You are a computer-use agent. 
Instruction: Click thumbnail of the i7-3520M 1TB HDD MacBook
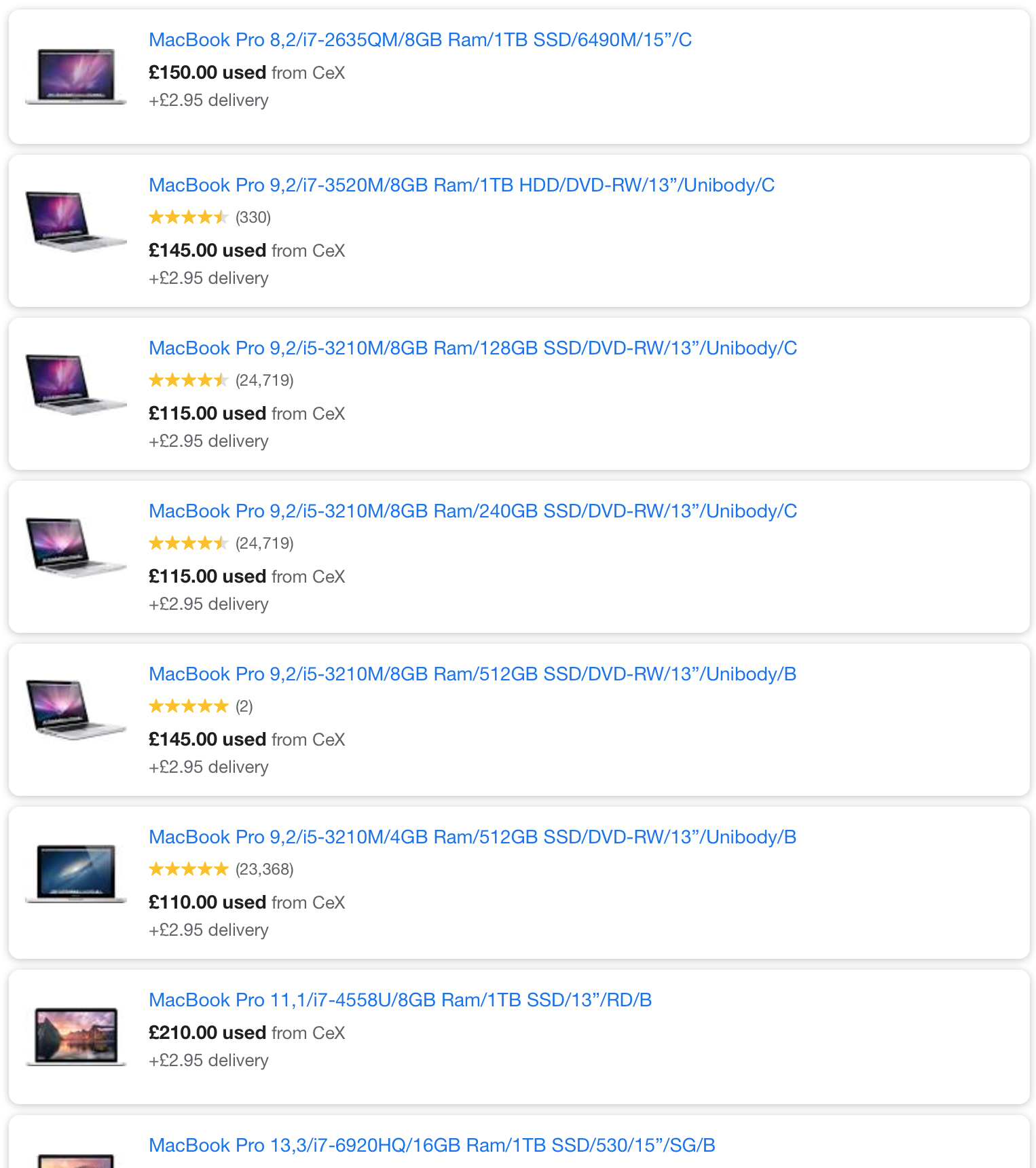76,221
